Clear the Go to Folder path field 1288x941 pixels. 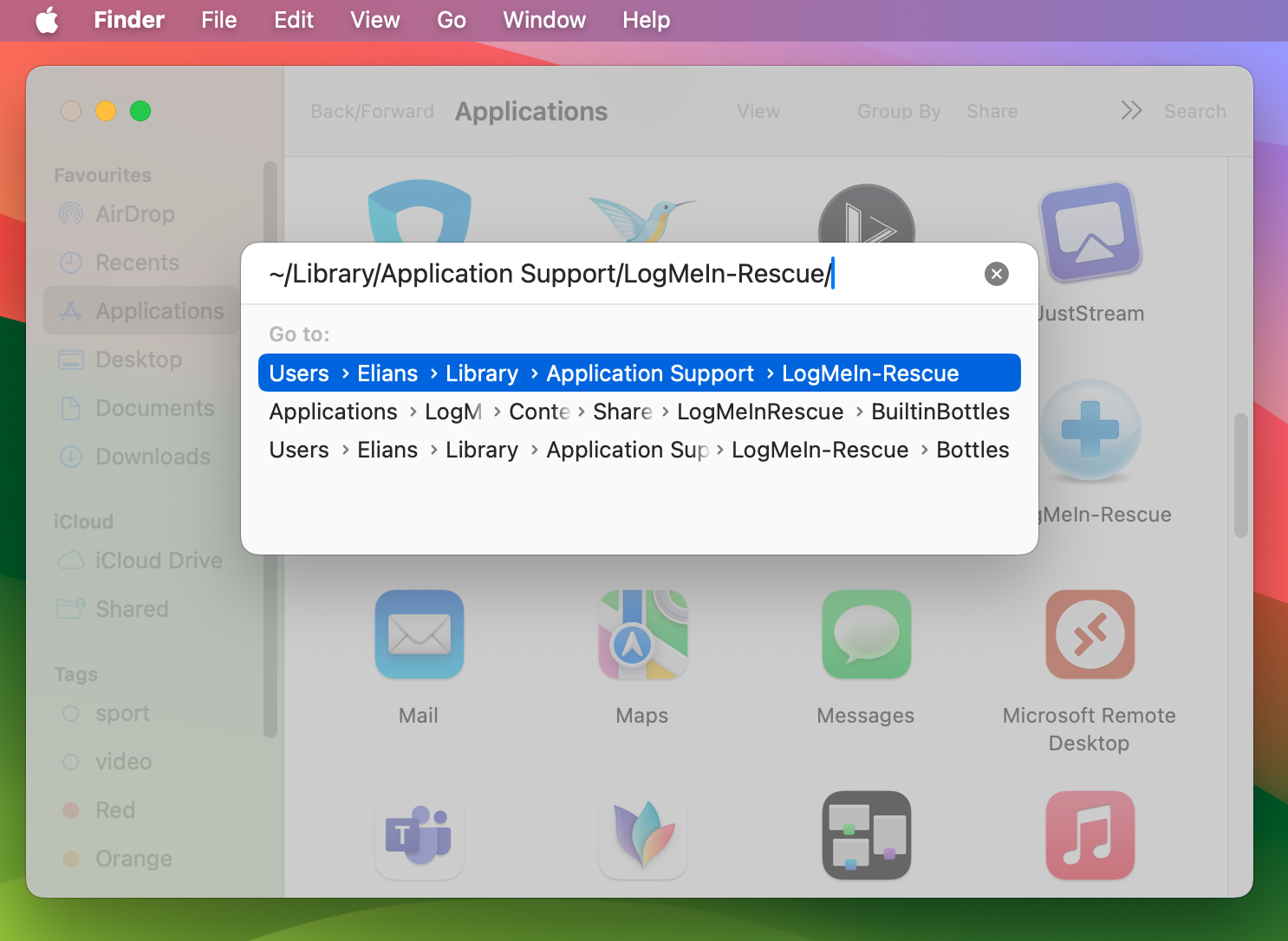[x=997, y=274]
